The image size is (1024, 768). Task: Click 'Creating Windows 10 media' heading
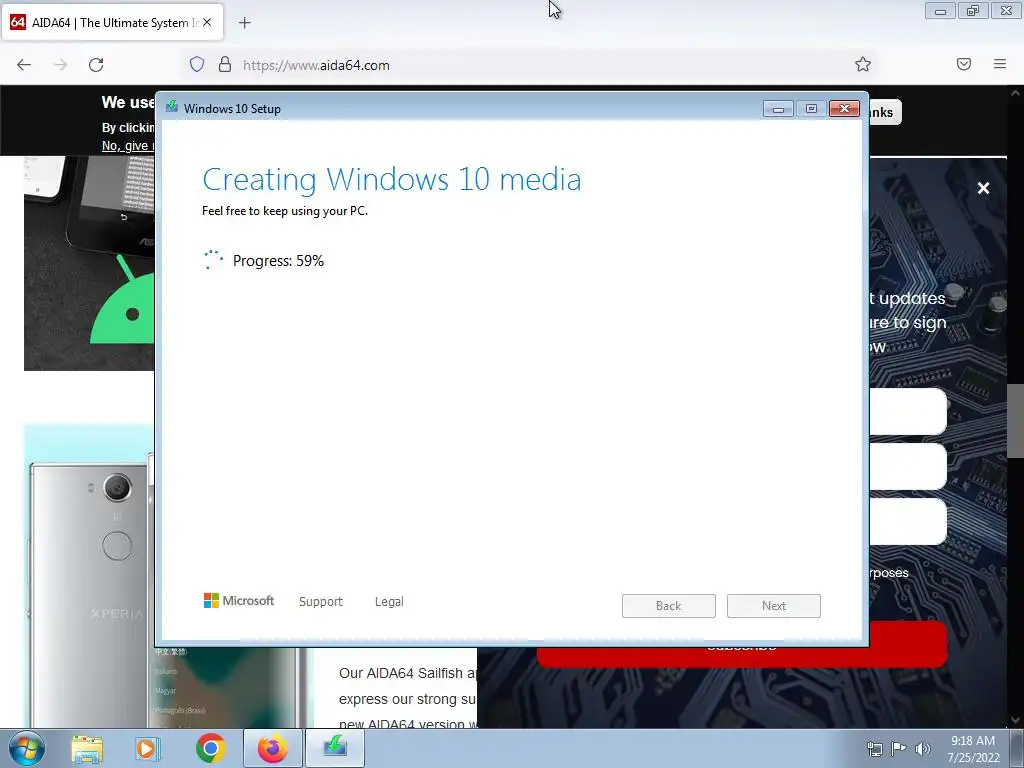pyautogui.click(x=391, y=179)
